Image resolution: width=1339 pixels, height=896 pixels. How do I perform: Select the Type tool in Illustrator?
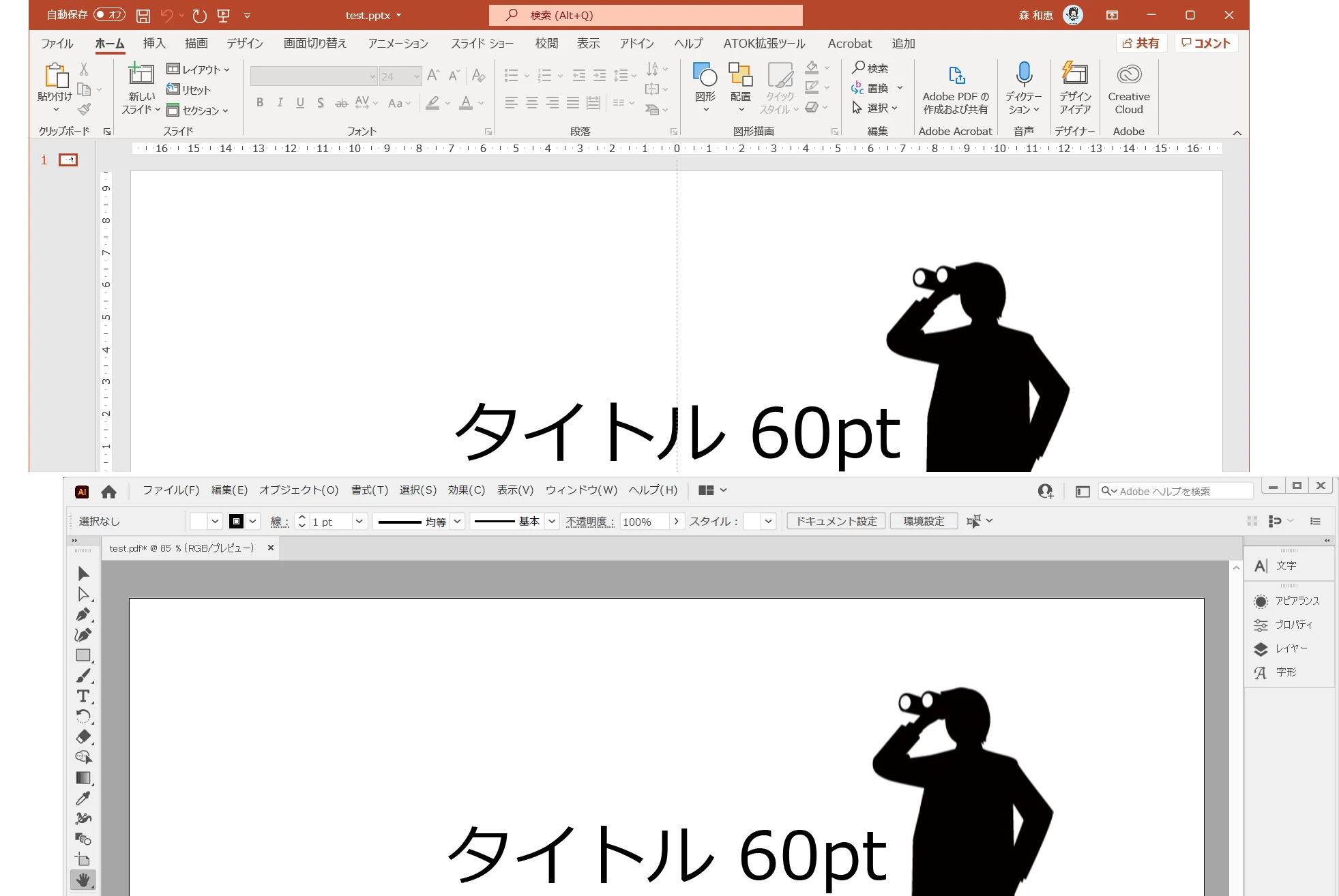pos(83,696)
